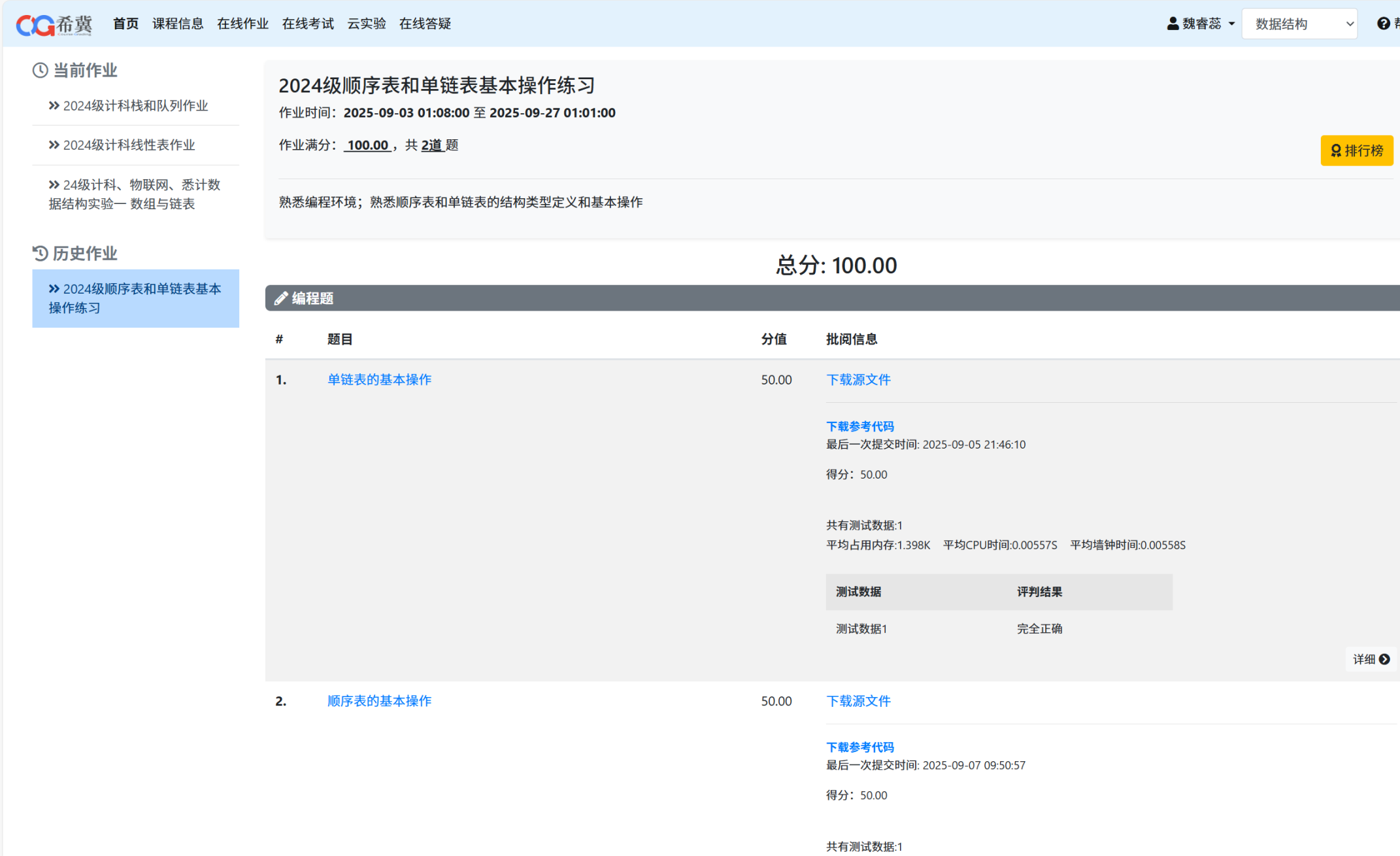Click the pencil icon in 编程题 header
The width and height of the screenshot is (1400, 856).
[x=281, y=298]
